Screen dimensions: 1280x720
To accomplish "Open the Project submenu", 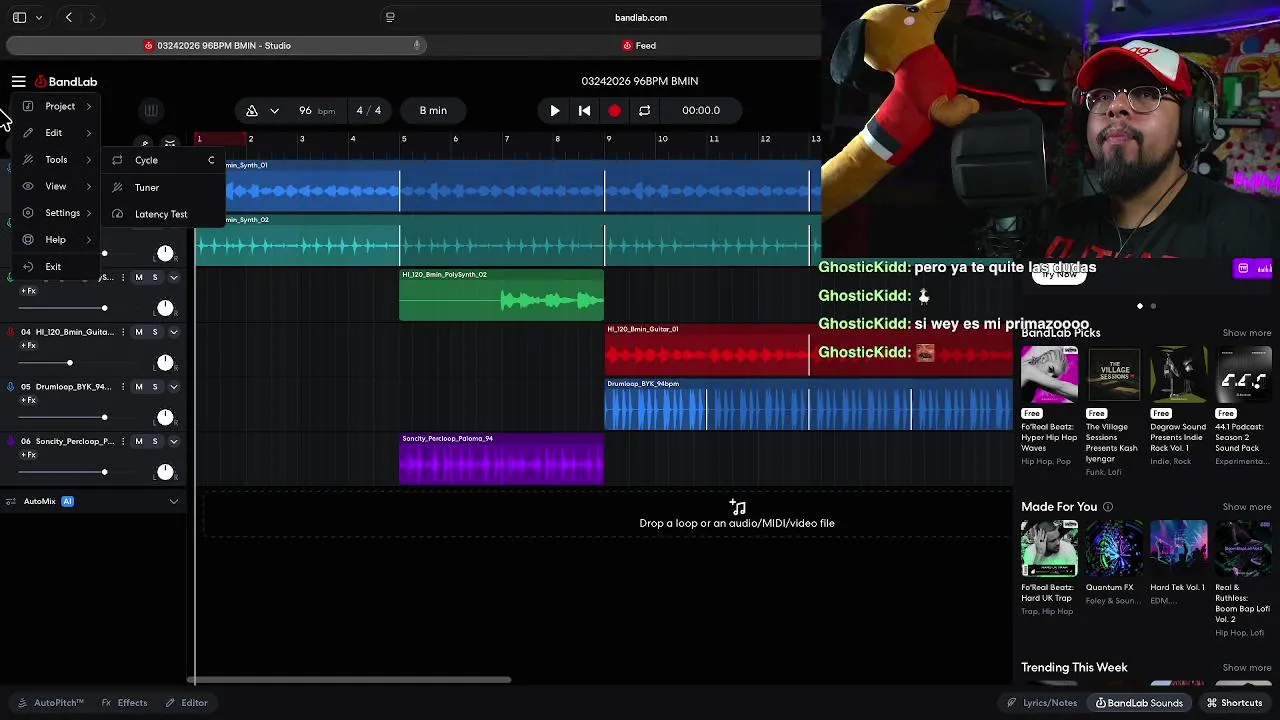I will (x=58, y=106).
